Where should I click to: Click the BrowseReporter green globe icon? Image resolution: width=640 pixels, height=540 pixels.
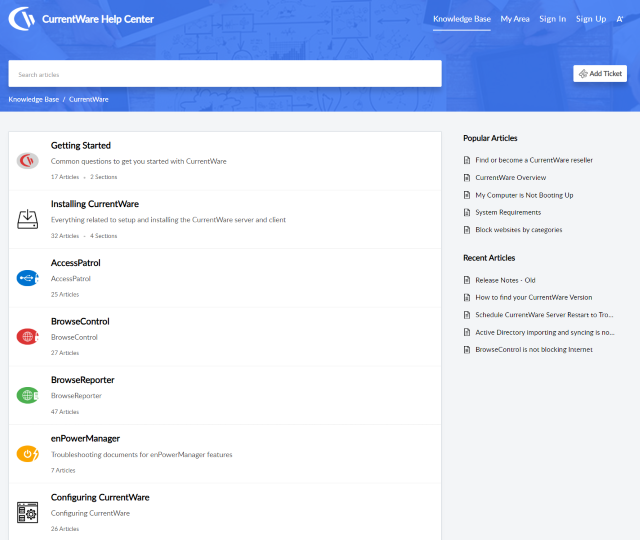coord(27,395)
